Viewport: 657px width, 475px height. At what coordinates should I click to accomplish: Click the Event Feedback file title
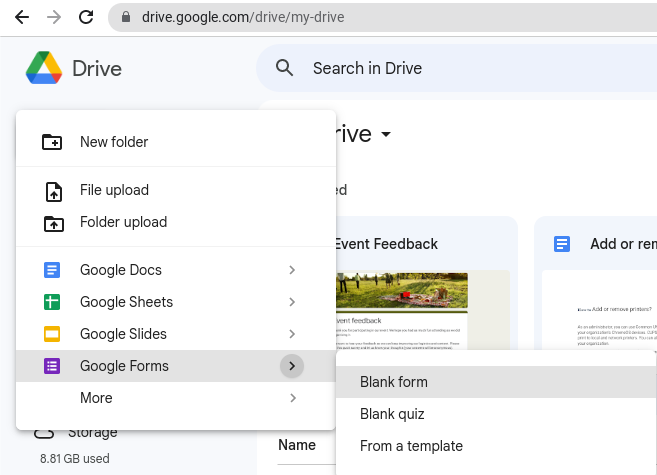(386, 244)
